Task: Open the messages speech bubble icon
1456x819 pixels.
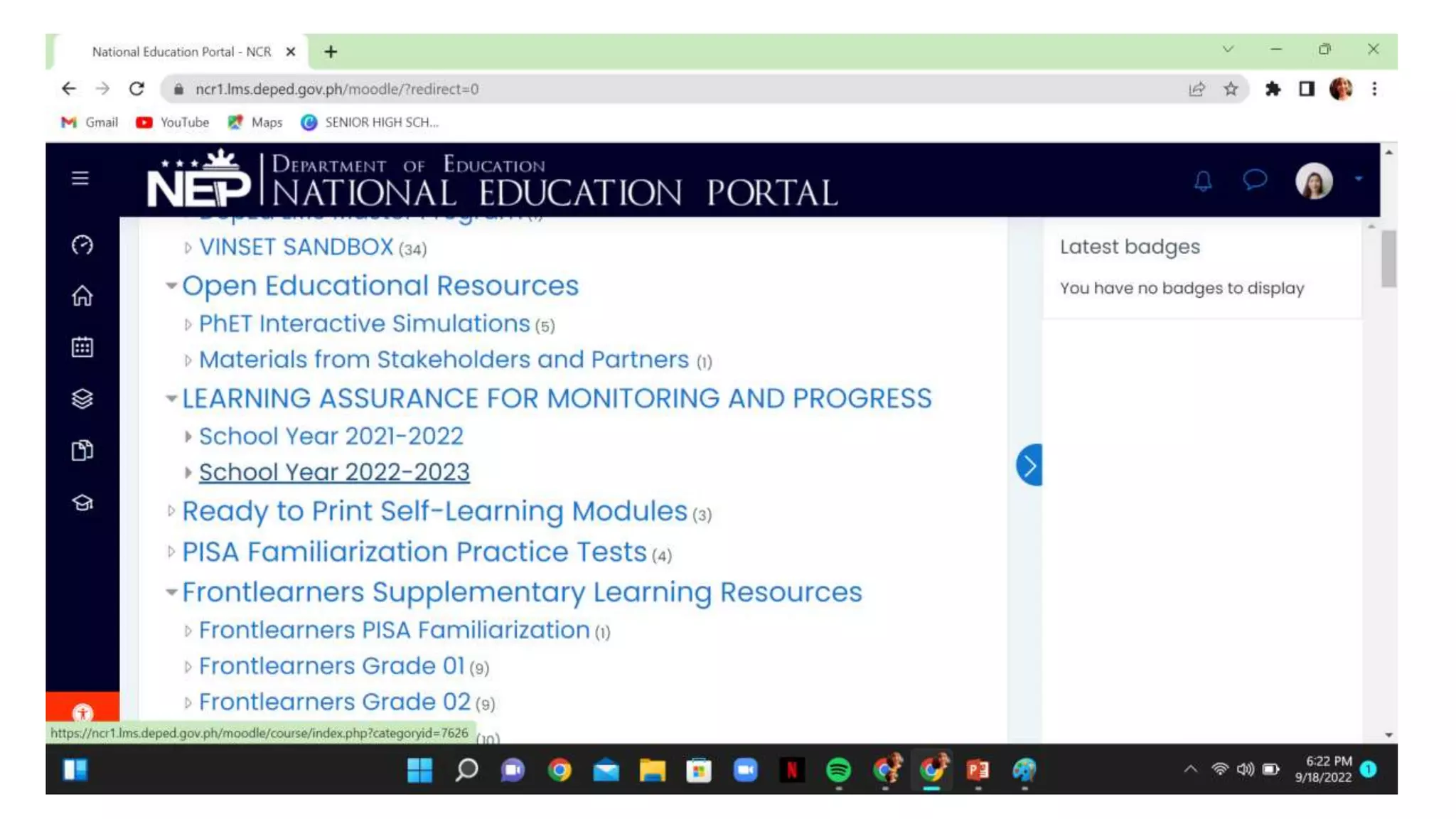Action: point(1255,179)
